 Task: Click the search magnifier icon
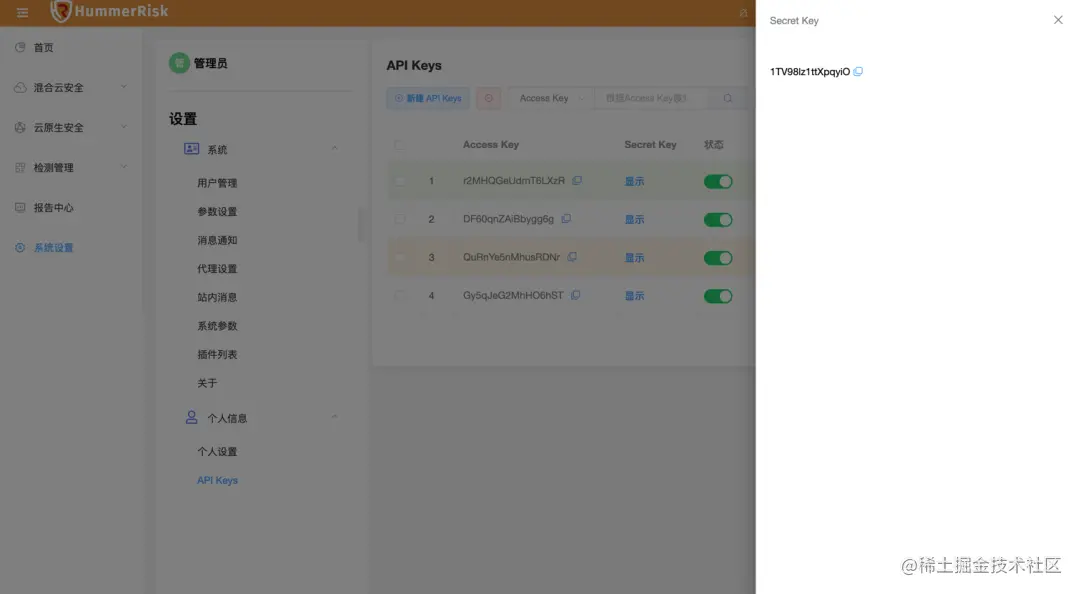pyautogui.click(x=727, y=98)
